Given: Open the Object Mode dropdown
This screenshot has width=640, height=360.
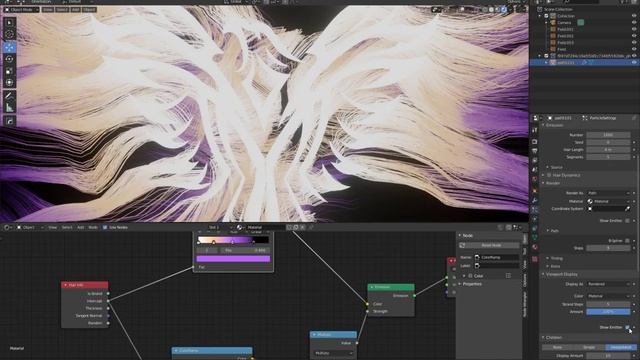Looking at the screenshot, I should coord(22,9).
